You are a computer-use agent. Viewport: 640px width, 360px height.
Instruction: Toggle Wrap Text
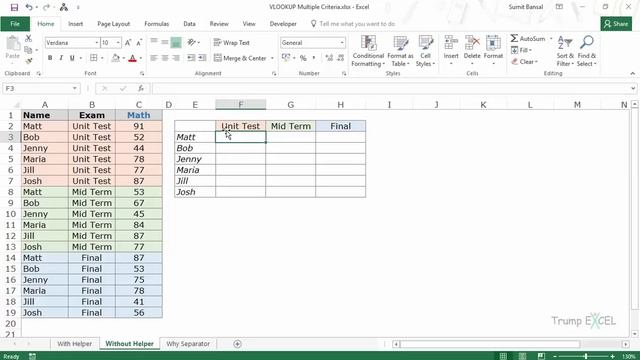[x=231, y=42]
